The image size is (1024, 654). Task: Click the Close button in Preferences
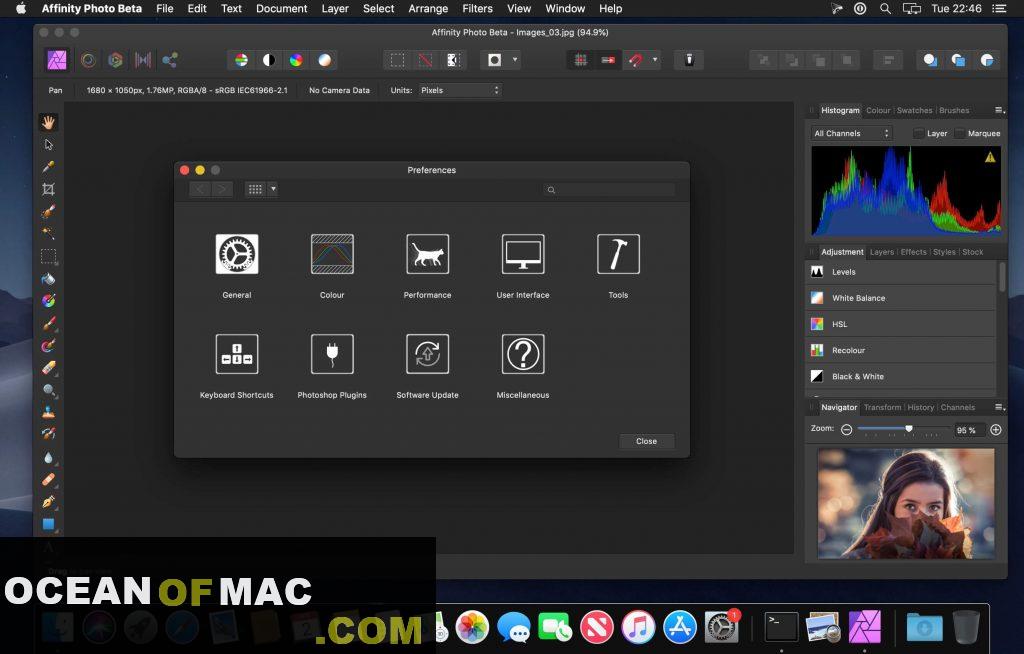coord(647,441)
